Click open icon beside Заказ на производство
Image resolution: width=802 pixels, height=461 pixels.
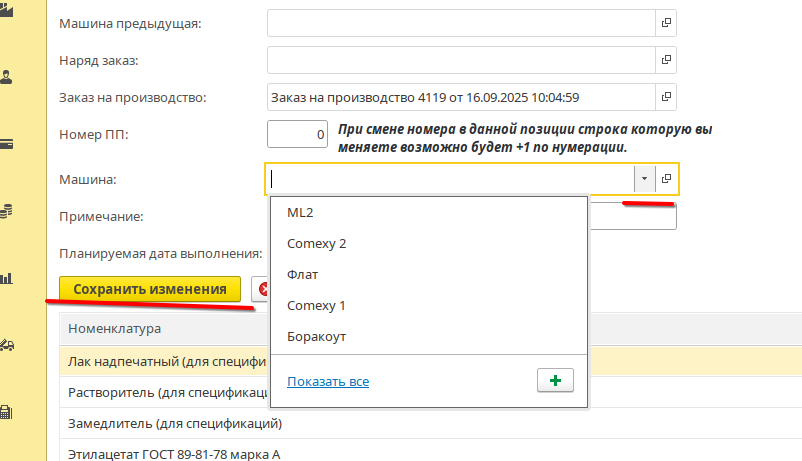click(667, 97)
